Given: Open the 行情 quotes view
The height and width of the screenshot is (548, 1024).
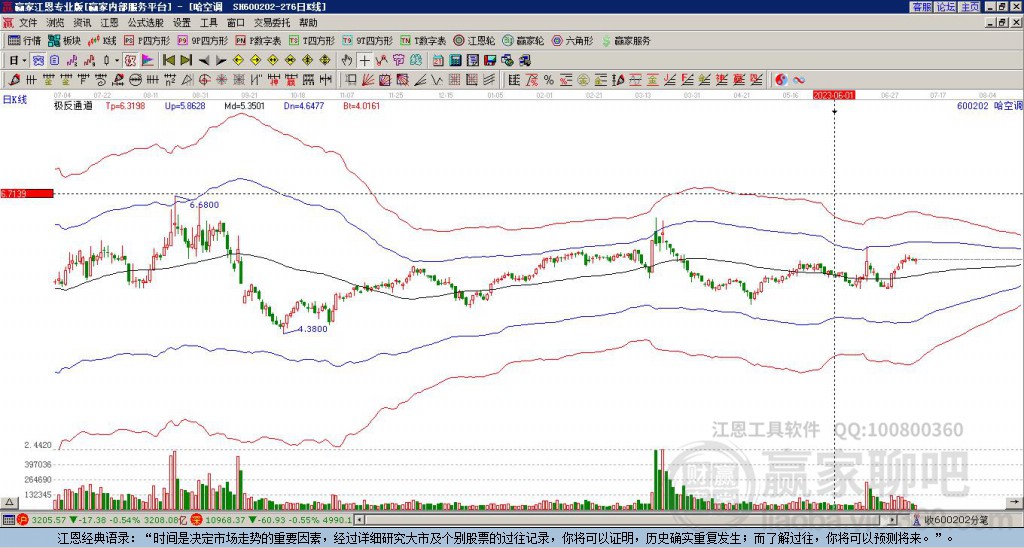Looking at the screenshot, I should (x=24, y=40).
